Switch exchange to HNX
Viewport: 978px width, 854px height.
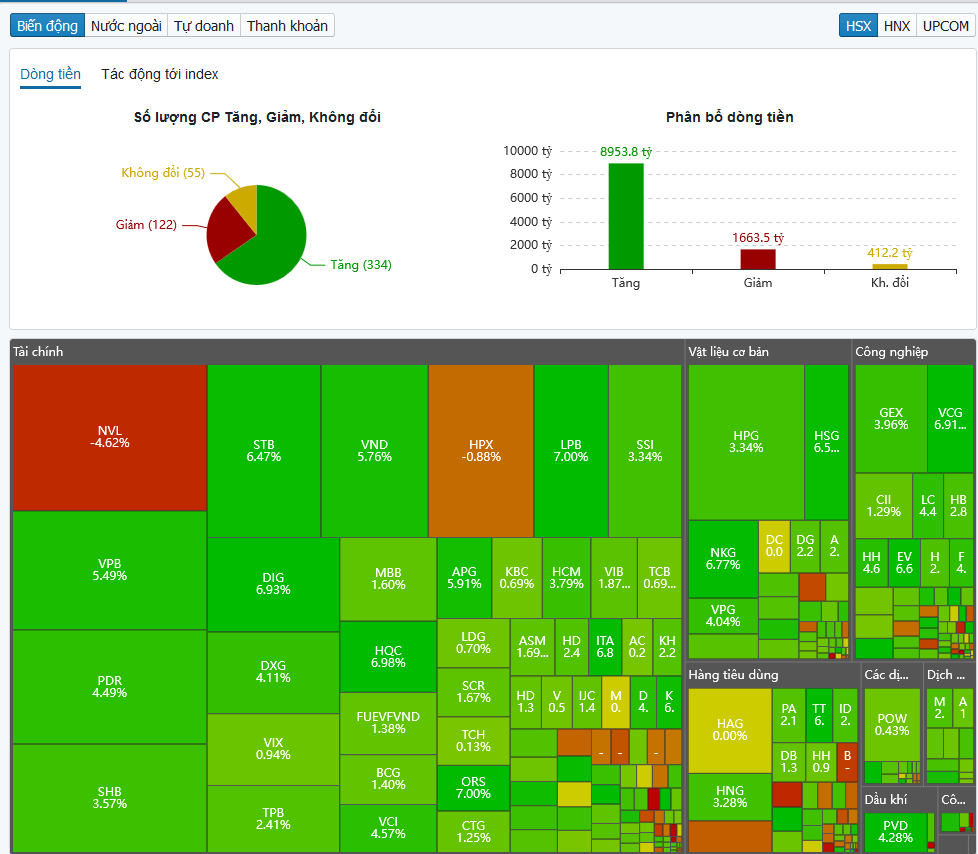tap(897, 26)
